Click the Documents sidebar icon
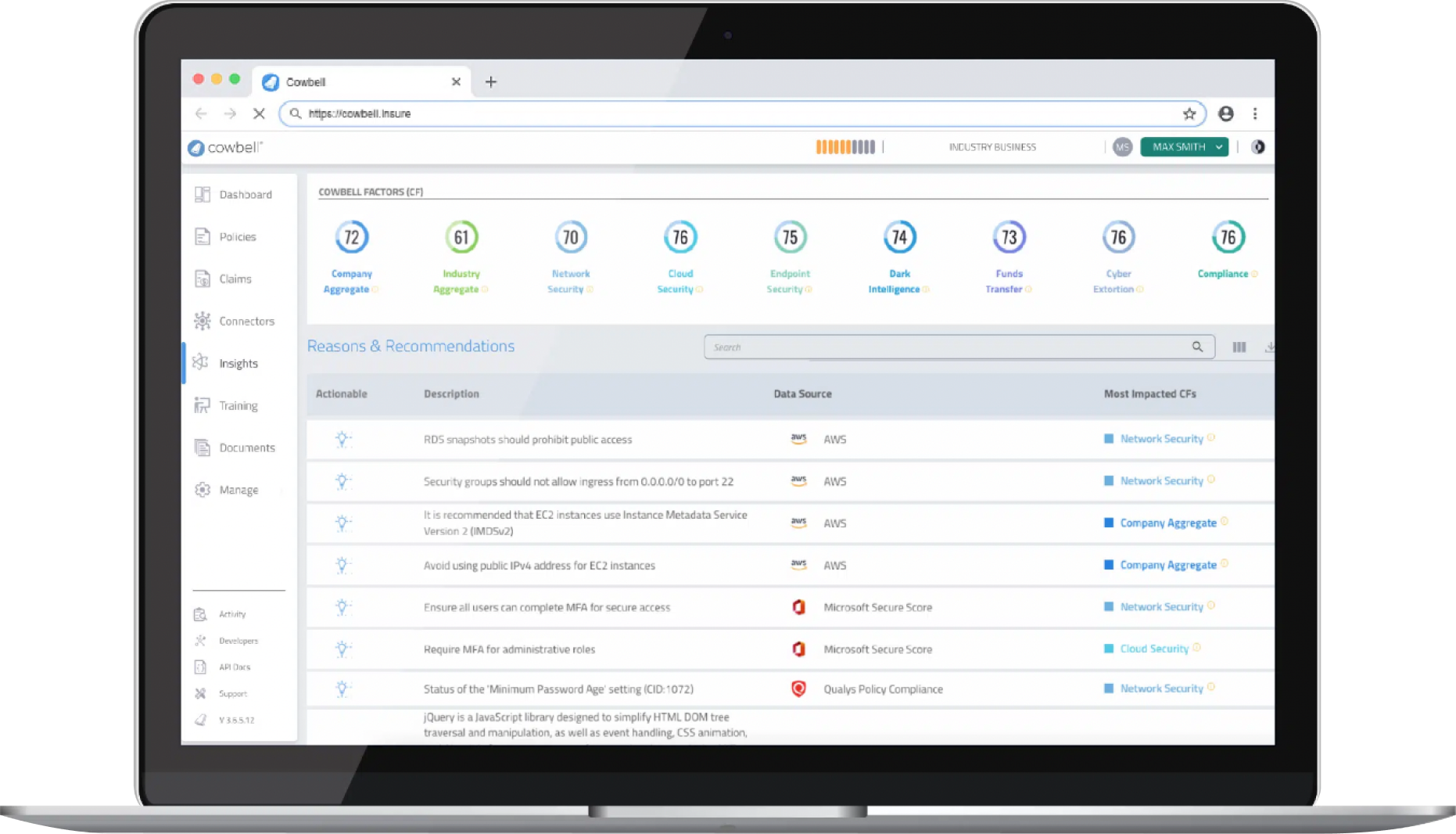The width and height of the screenshot is (1456, 834). [x=203, y=448]
